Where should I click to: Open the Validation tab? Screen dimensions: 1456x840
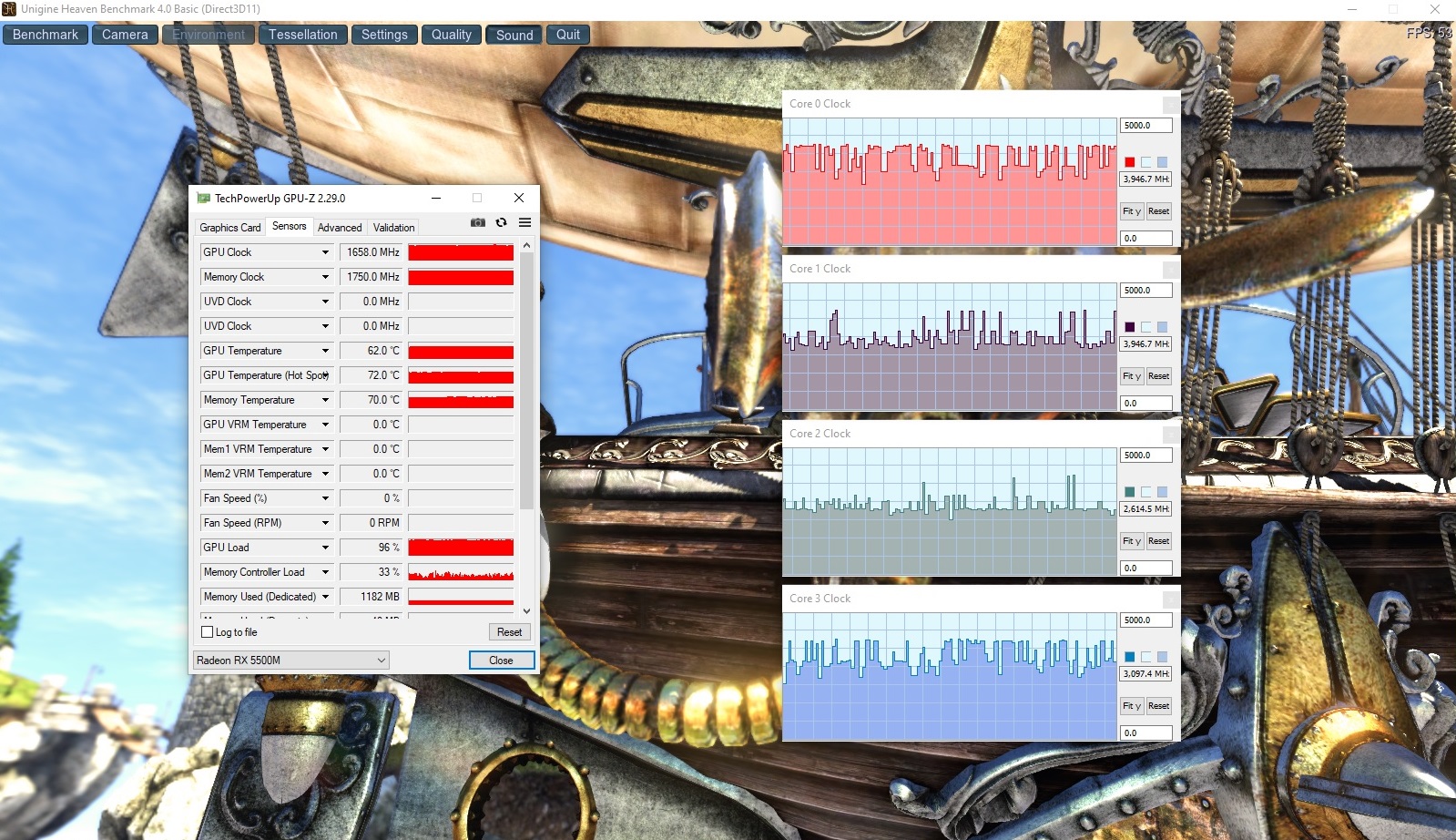pyautogui.click(x=393, y=228)
